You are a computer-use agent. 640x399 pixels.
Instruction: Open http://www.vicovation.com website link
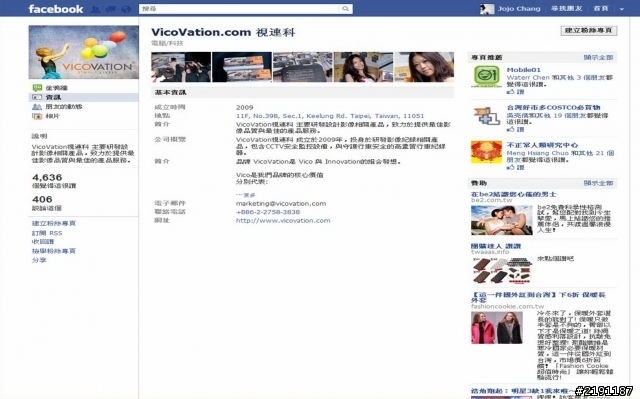click(283, 221)
